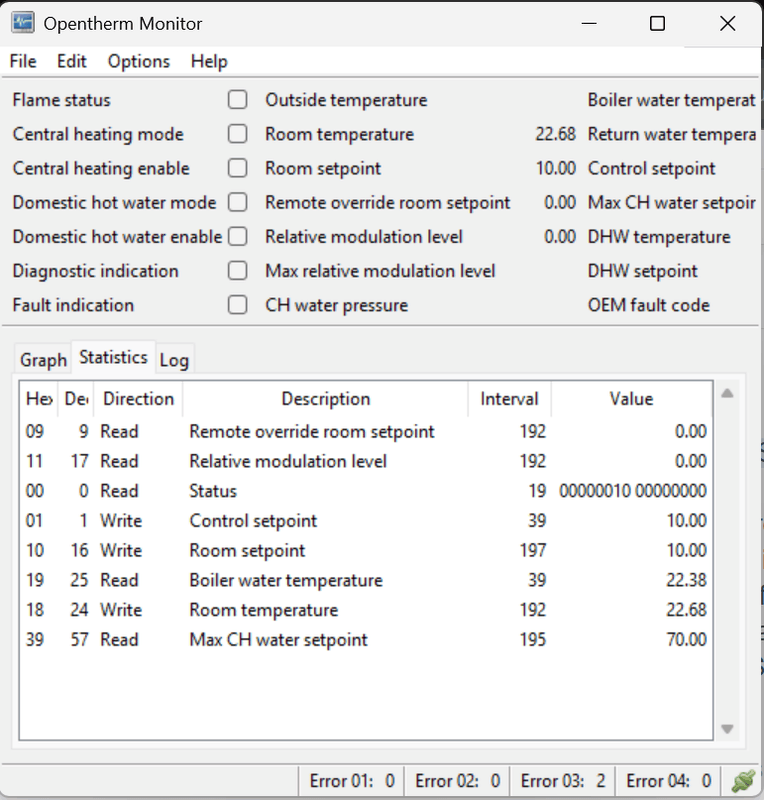Select the Room temperature row in statistics table

pyautogui.click(x=366, y=610)
